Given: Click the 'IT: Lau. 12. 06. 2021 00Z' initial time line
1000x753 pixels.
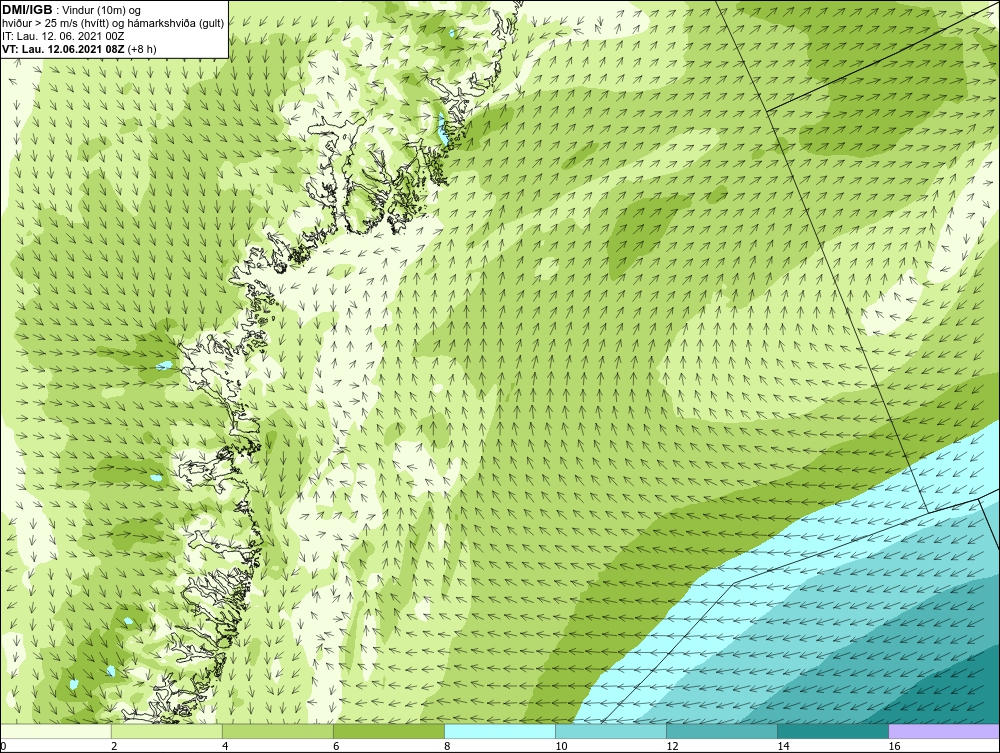Looking at the screenshot, I should click(63, 36).
